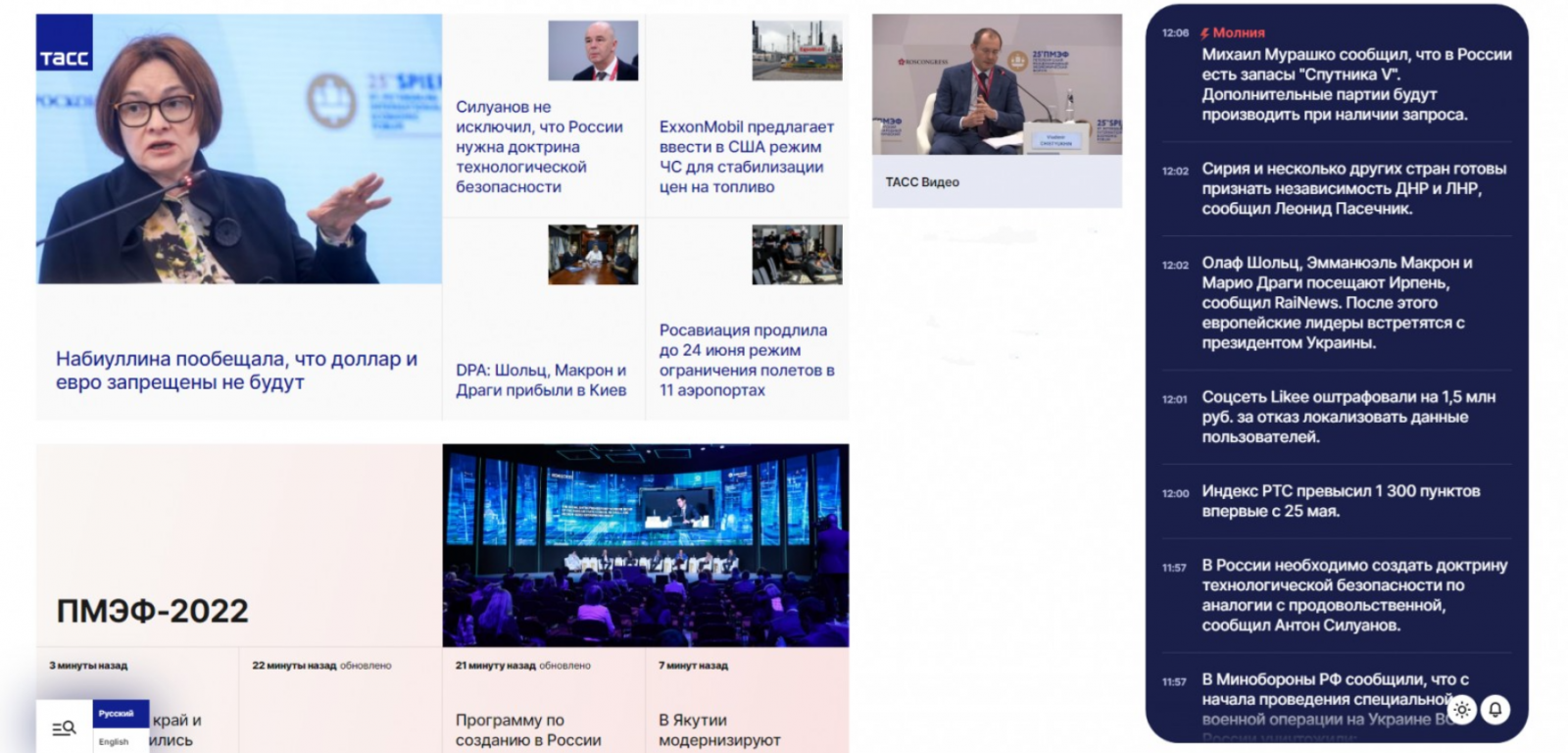Click the 12:01 timestamp beside the Likee item

[x=1174, y=399]
